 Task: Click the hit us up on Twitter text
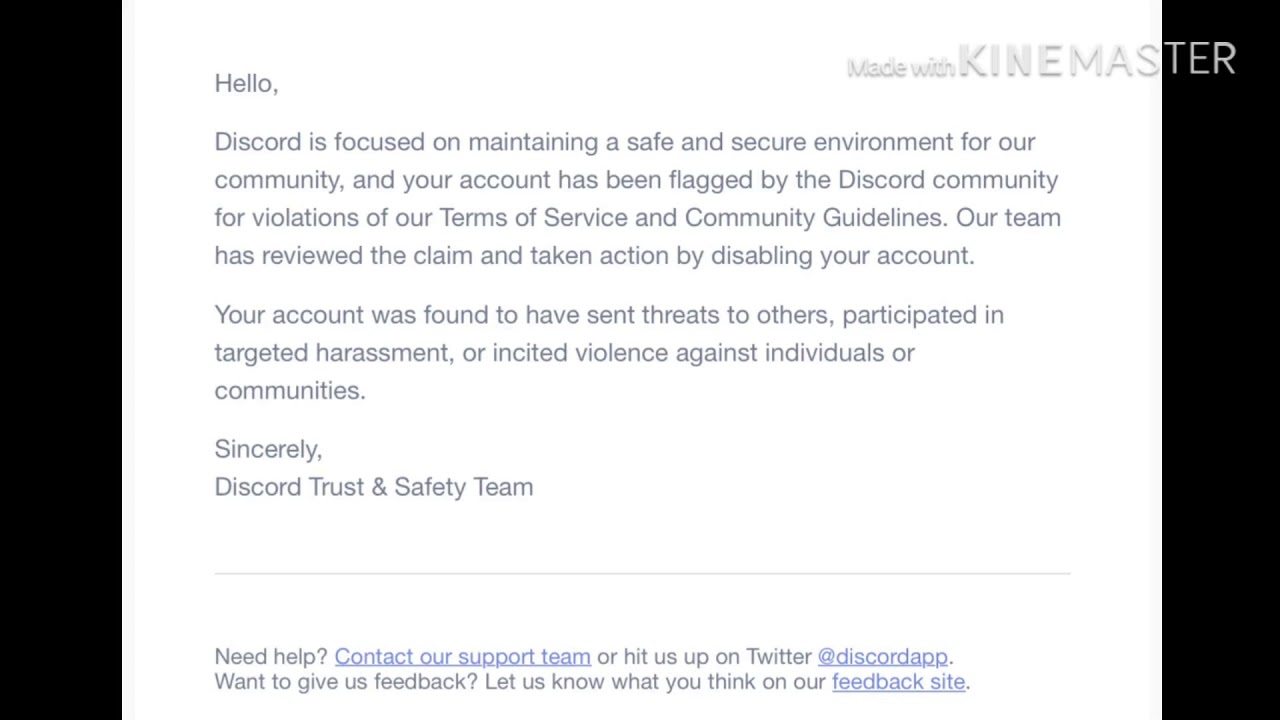(717, 657)
